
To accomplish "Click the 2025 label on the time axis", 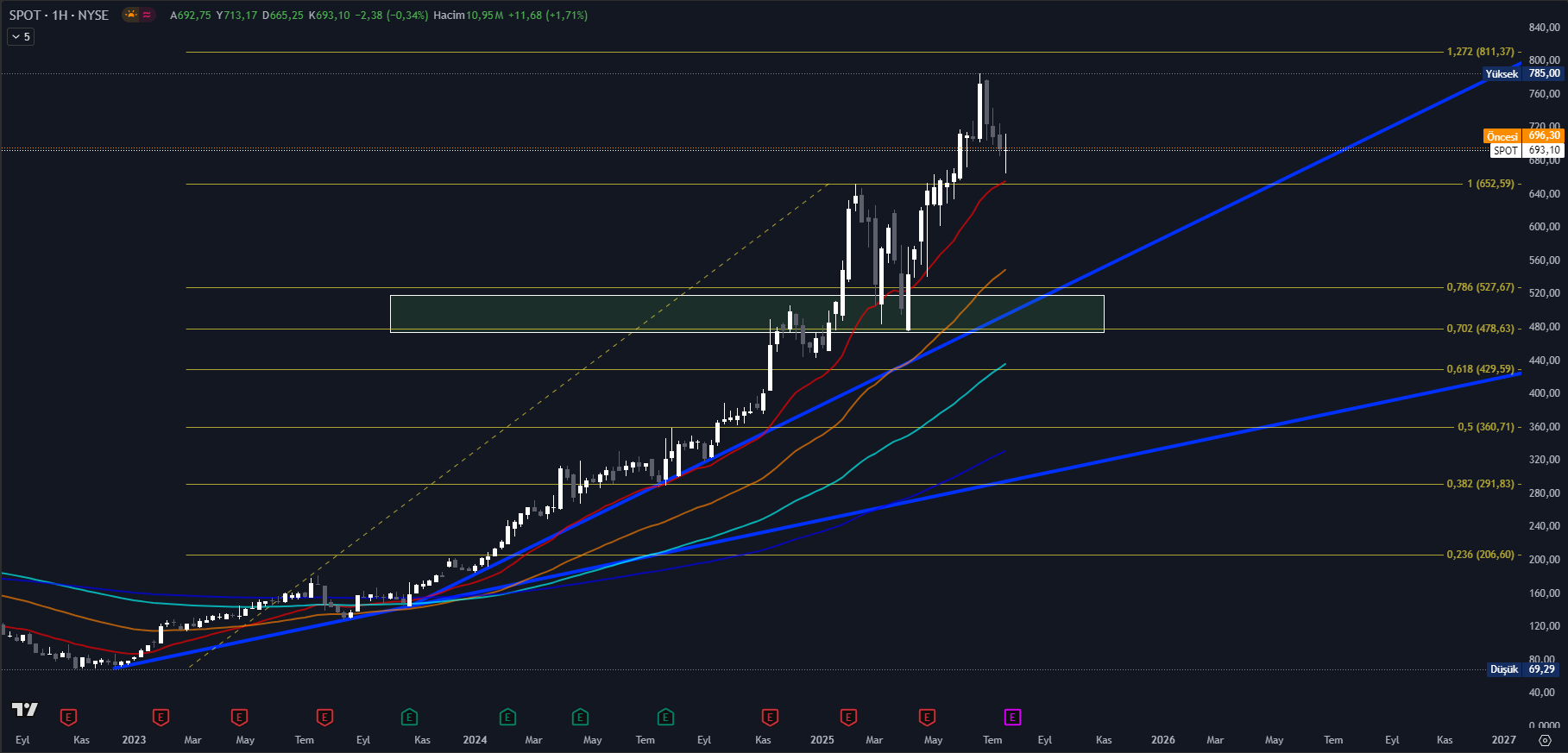I will 822,740.
